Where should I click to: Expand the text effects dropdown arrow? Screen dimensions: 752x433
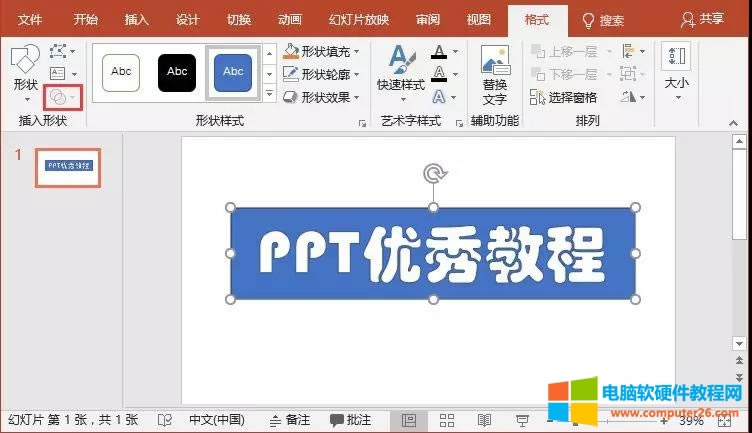coord(454,97)
